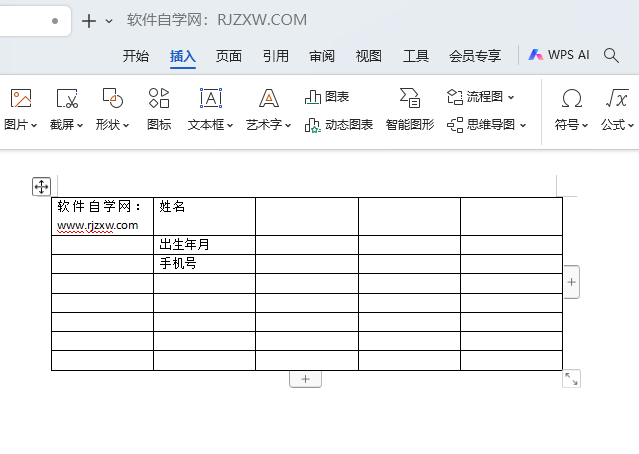Expand the 文本框 dropdown arrow
The image size is (639, 454).
click(230, 126)
